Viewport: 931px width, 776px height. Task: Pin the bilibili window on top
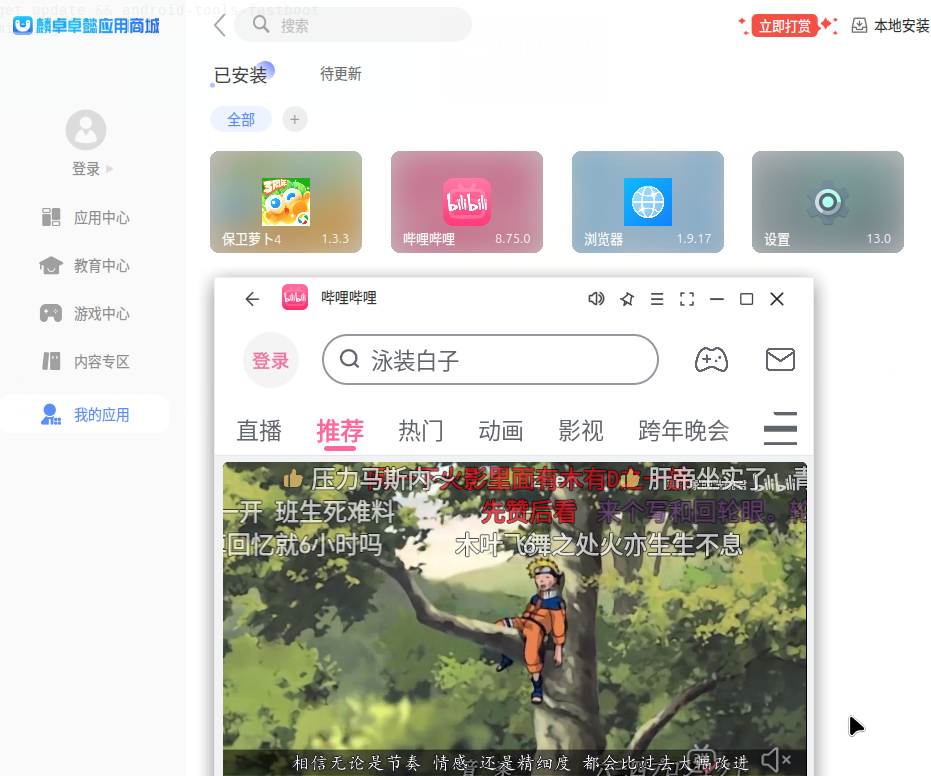pos(627,298)
